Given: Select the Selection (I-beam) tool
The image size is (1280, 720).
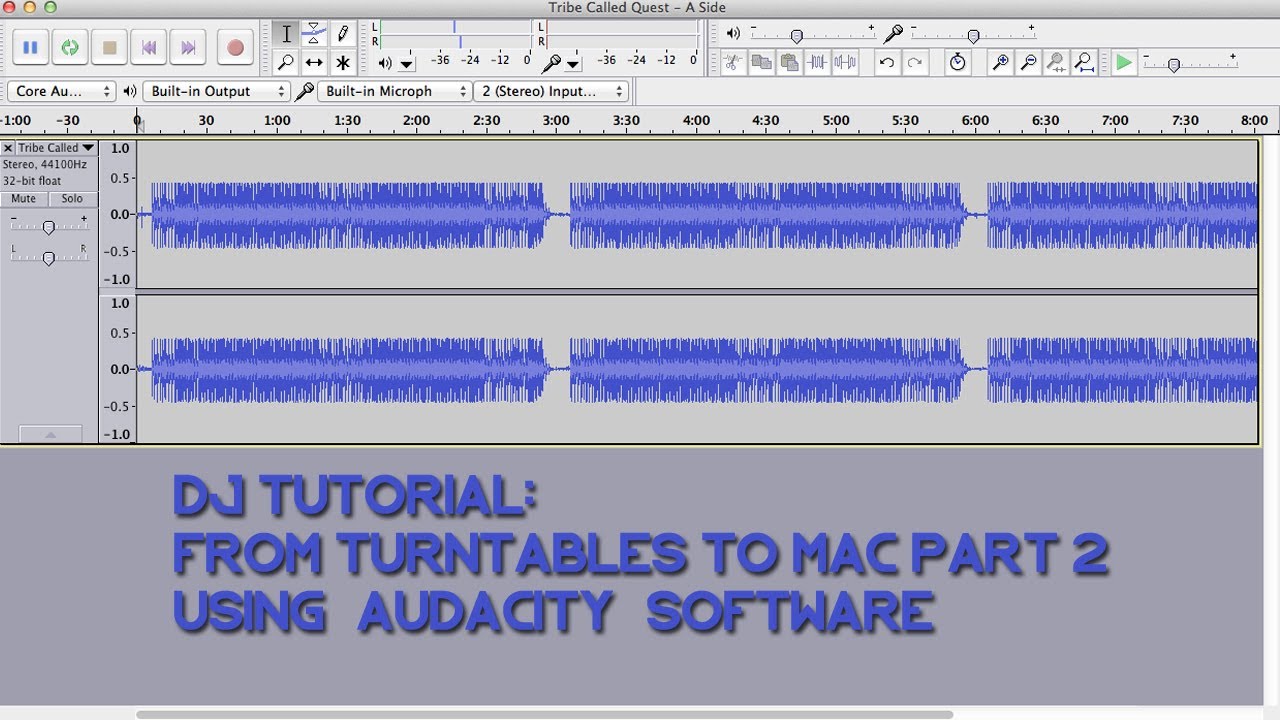Looking at the screenshot, I should coord(286,33).
